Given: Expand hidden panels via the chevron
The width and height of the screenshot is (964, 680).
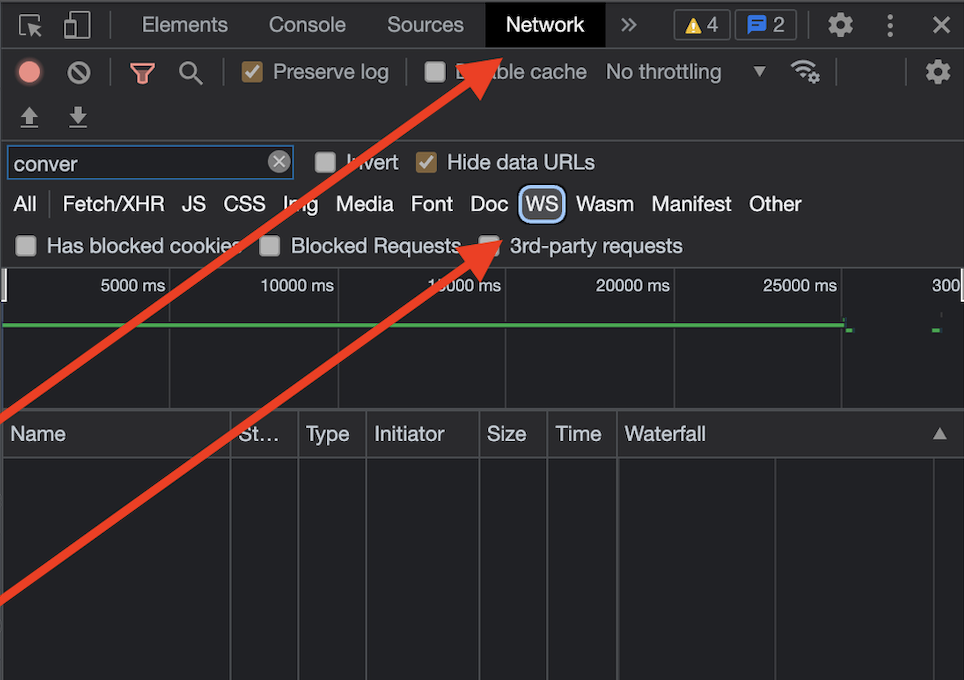Looking at the screenshot, I should click(629, 25).
